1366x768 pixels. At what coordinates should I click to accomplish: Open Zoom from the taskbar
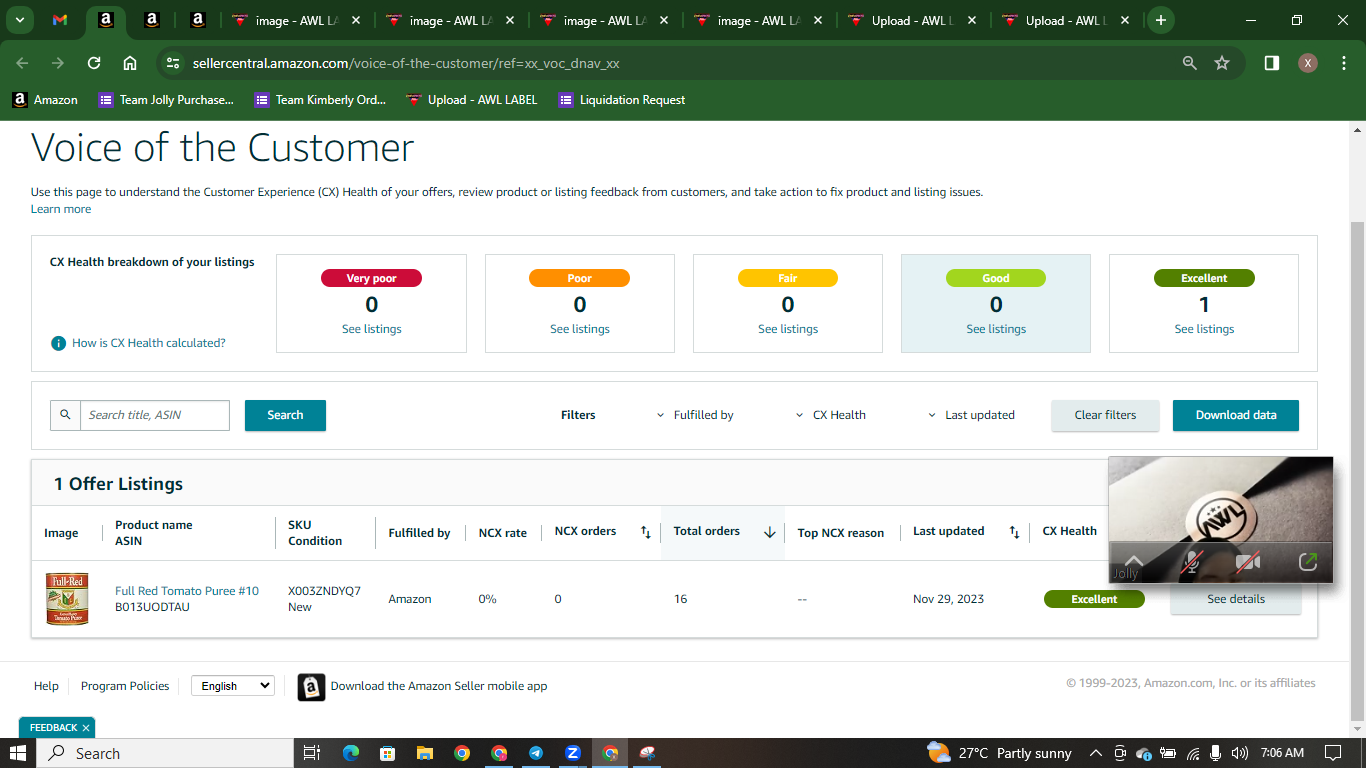coord(573,753)
